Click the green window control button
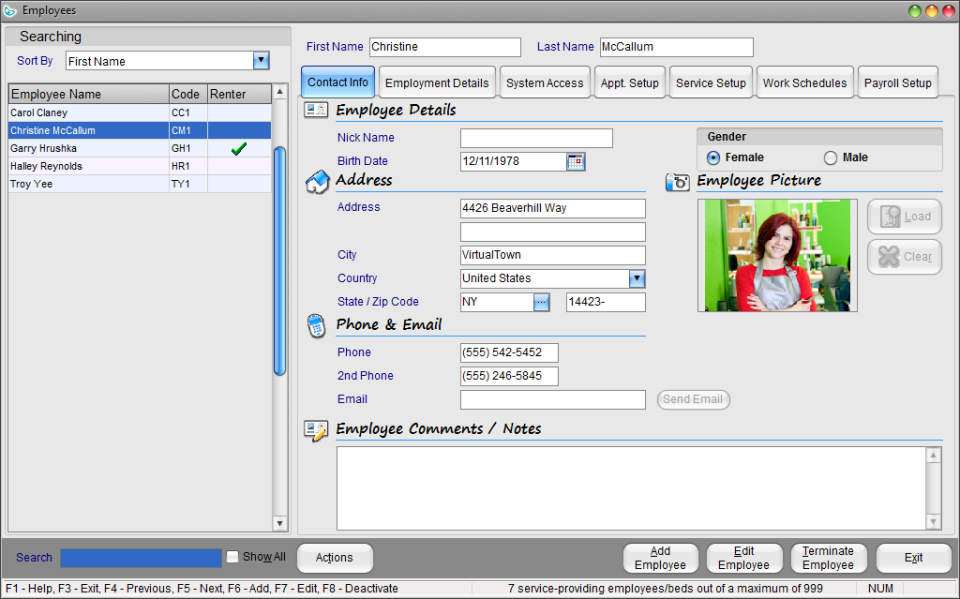This screenshot has height=599, width=960. pos(914,11)
